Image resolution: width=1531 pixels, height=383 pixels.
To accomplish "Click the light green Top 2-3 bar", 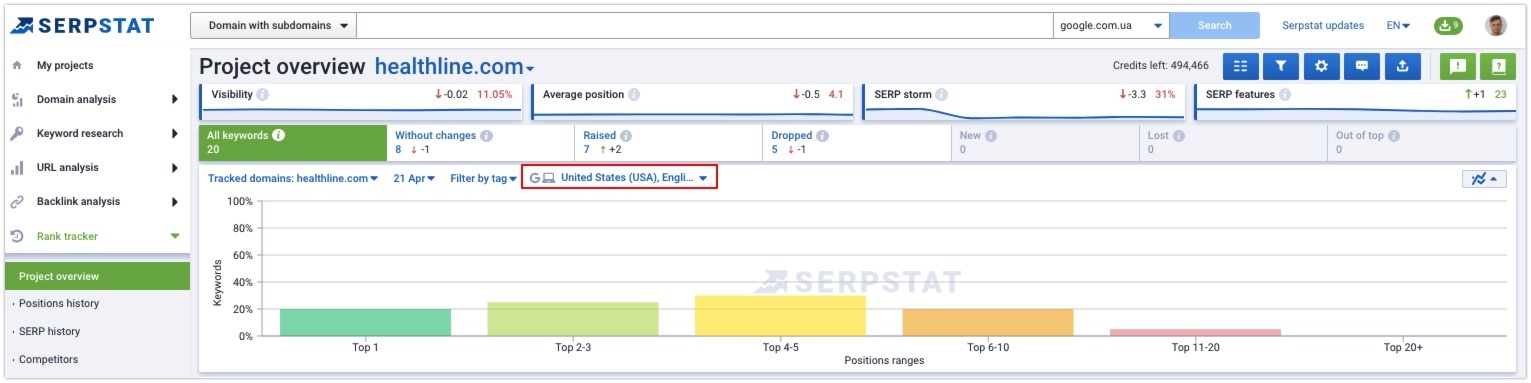I will tap(573, 319).
